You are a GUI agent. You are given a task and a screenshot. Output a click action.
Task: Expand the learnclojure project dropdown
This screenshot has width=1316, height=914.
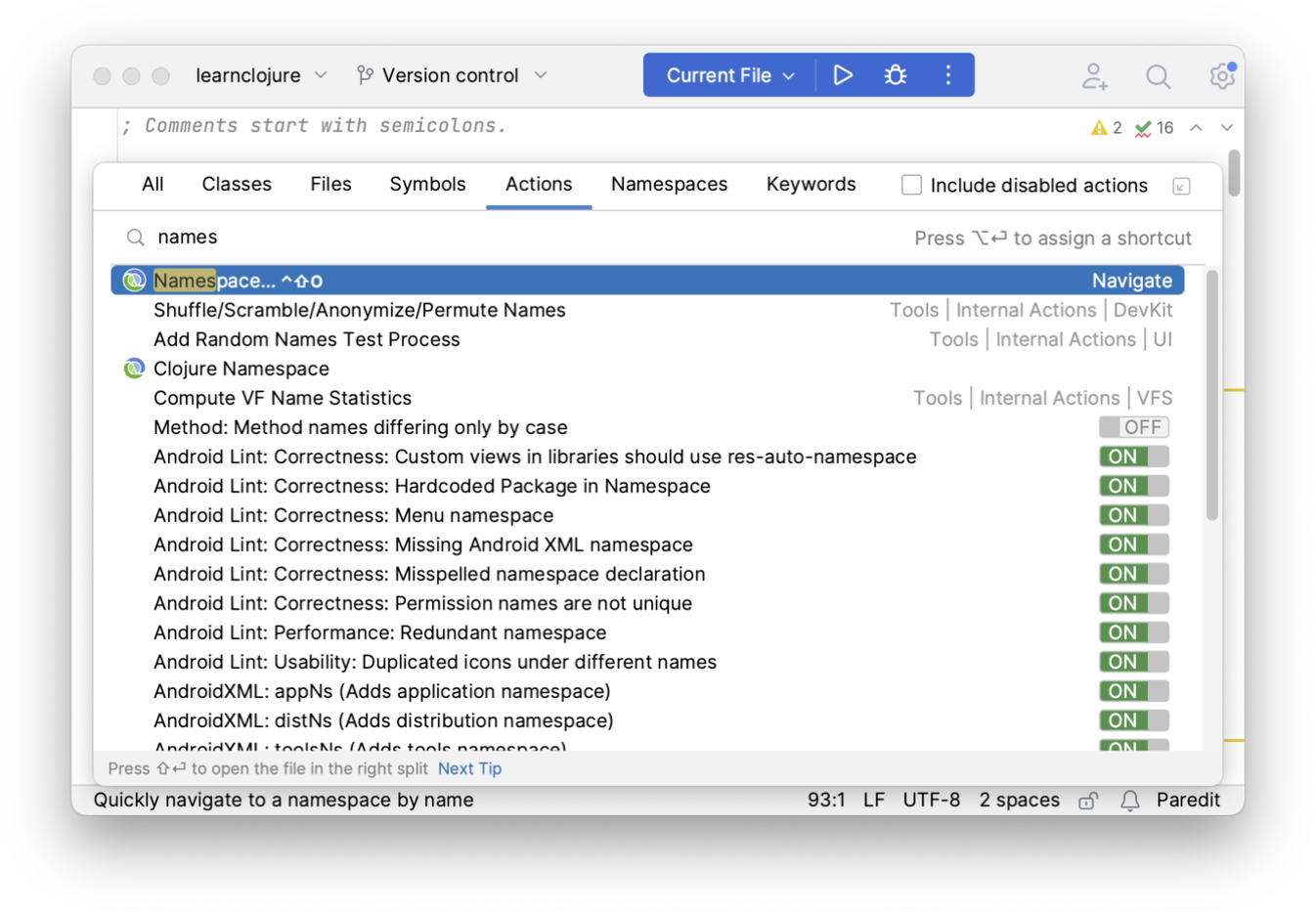coord(261,75)
